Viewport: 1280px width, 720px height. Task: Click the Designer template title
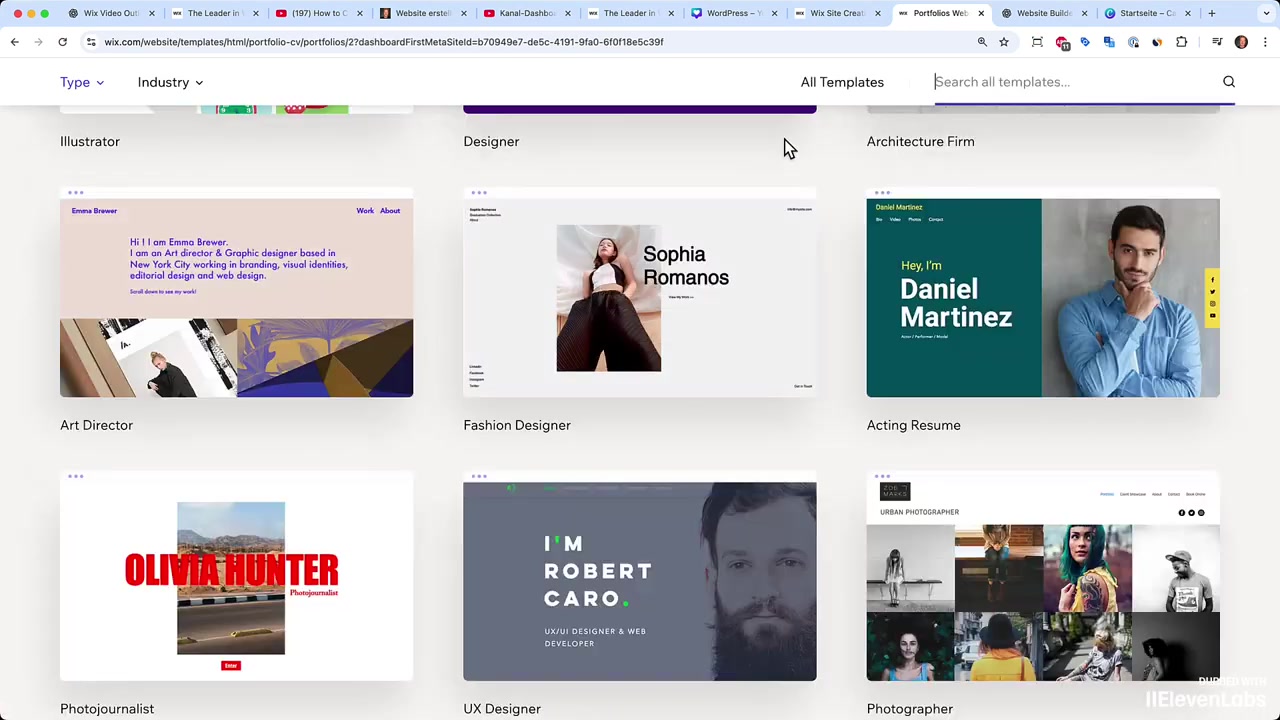tap(491, 141)
